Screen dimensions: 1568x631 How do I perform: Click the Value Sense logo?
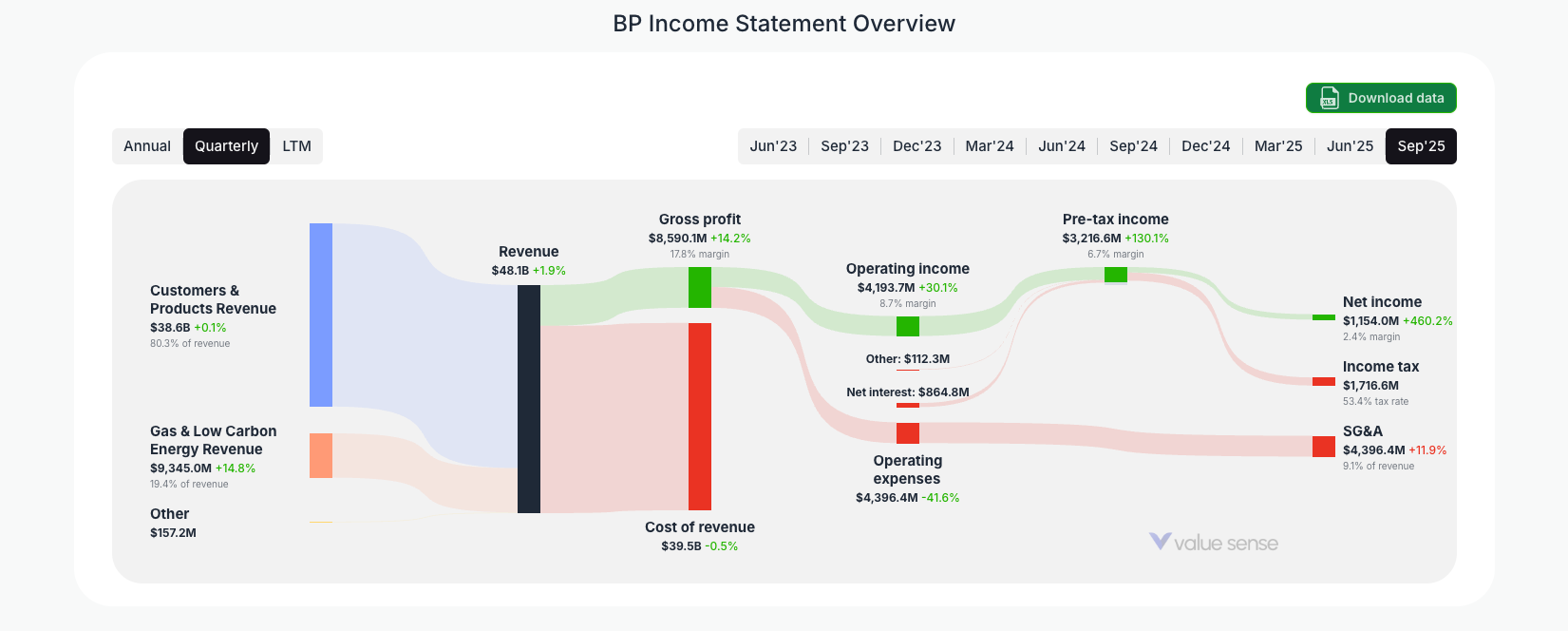pyautogui.click(x=1215, y=542)
